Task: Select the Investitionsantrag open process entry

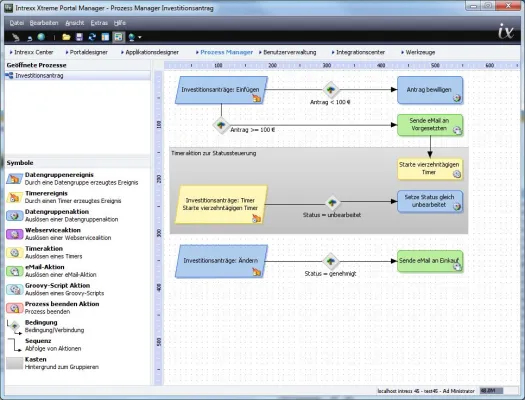Action: tap(78, 76)
